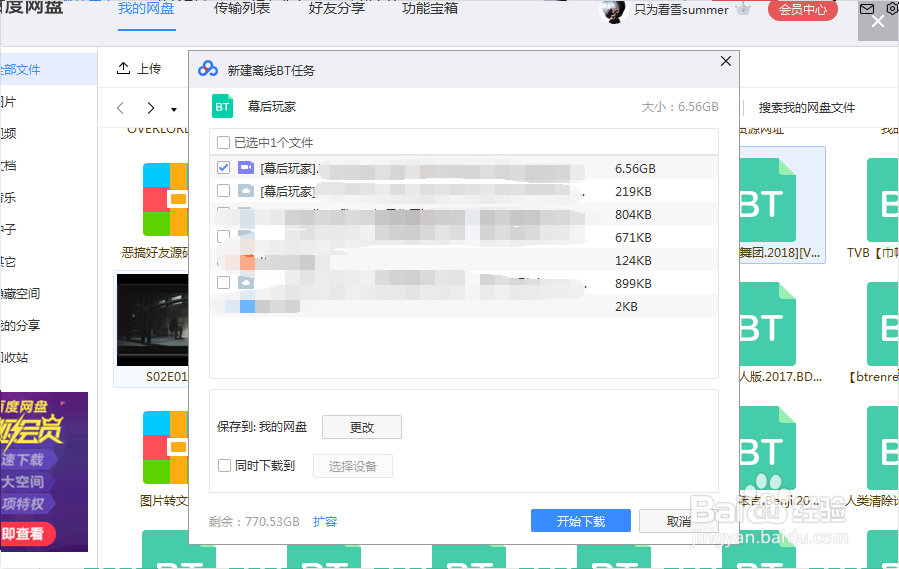The width and height of the screenshot is (899, 569).
Task: Click the 804KB size cell
Action: click(x=633, y=215)
